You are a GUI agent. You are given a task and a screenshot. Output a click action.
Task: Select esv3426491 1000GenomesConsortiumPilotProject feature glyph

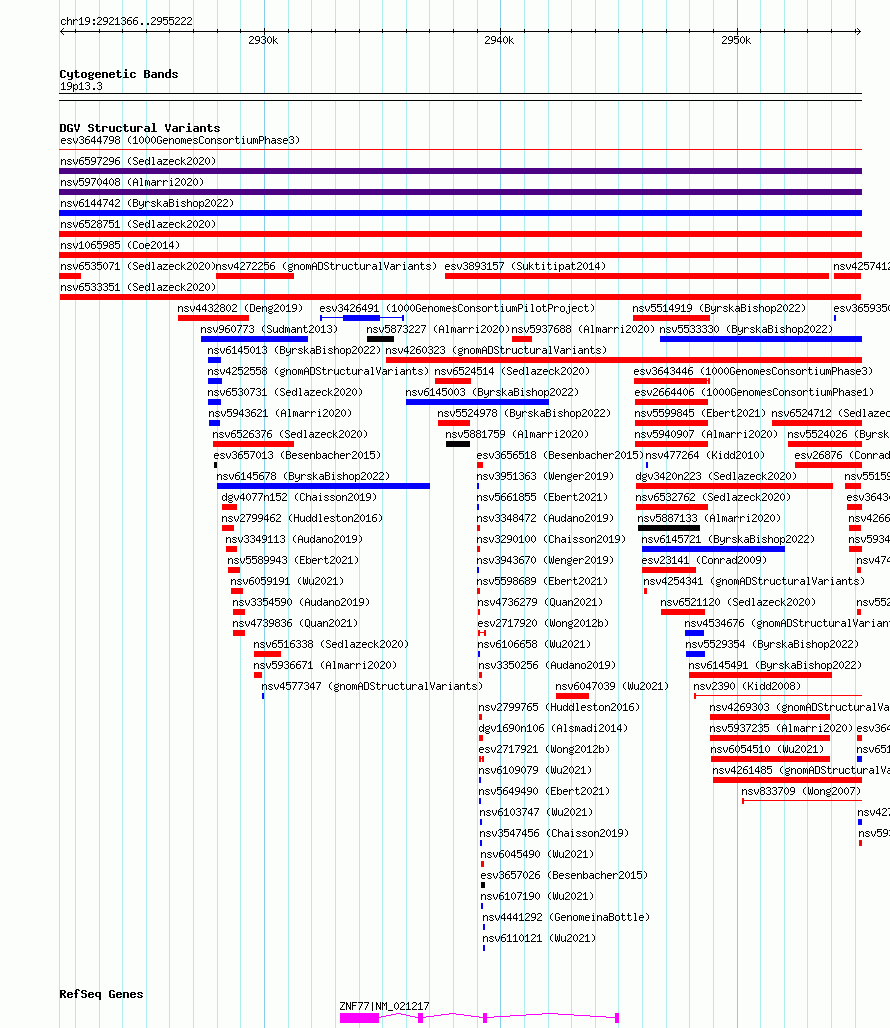[x=362, y=318]
